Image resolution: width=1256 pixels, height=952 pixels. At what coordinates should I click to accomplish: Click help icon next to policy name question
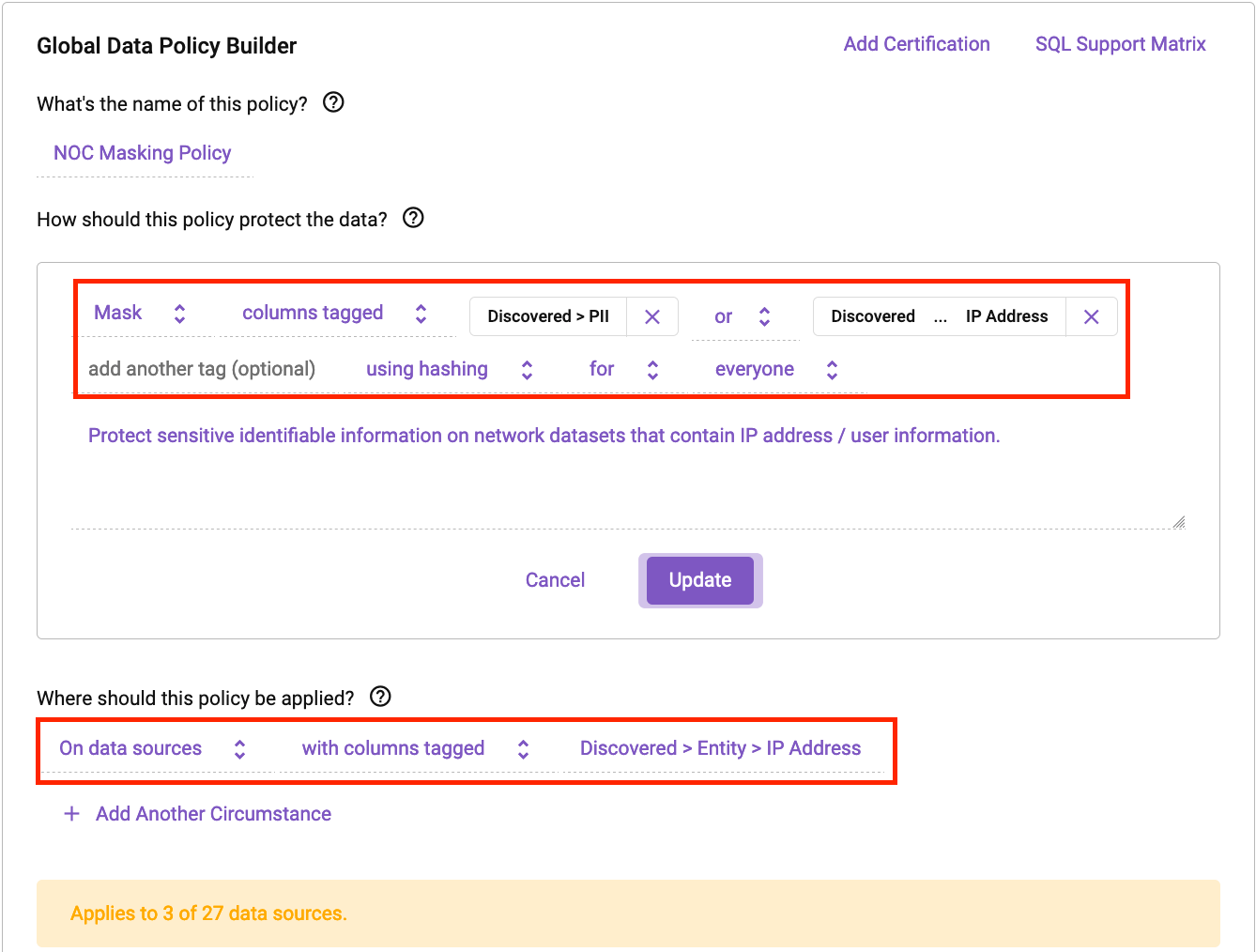[x=333, y=102]
